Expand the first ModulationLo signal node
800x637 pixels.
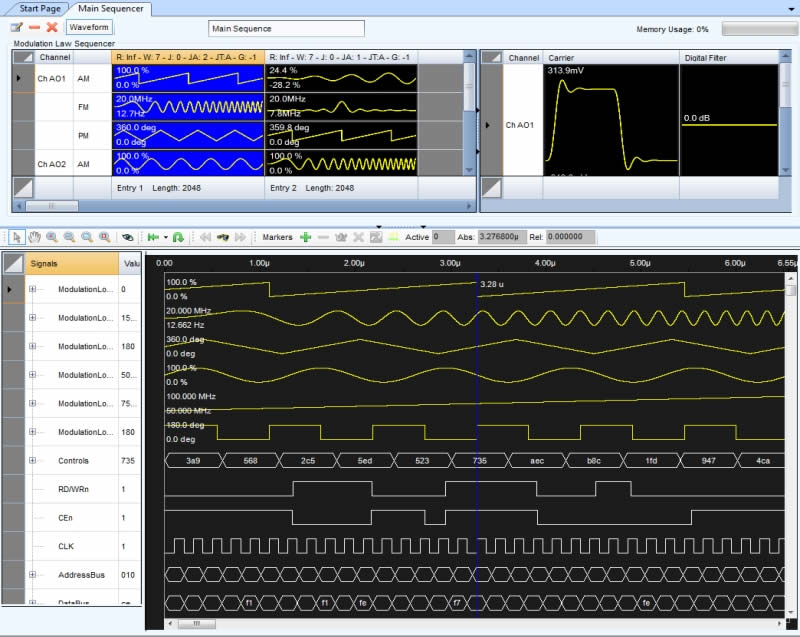click(33, 289)
